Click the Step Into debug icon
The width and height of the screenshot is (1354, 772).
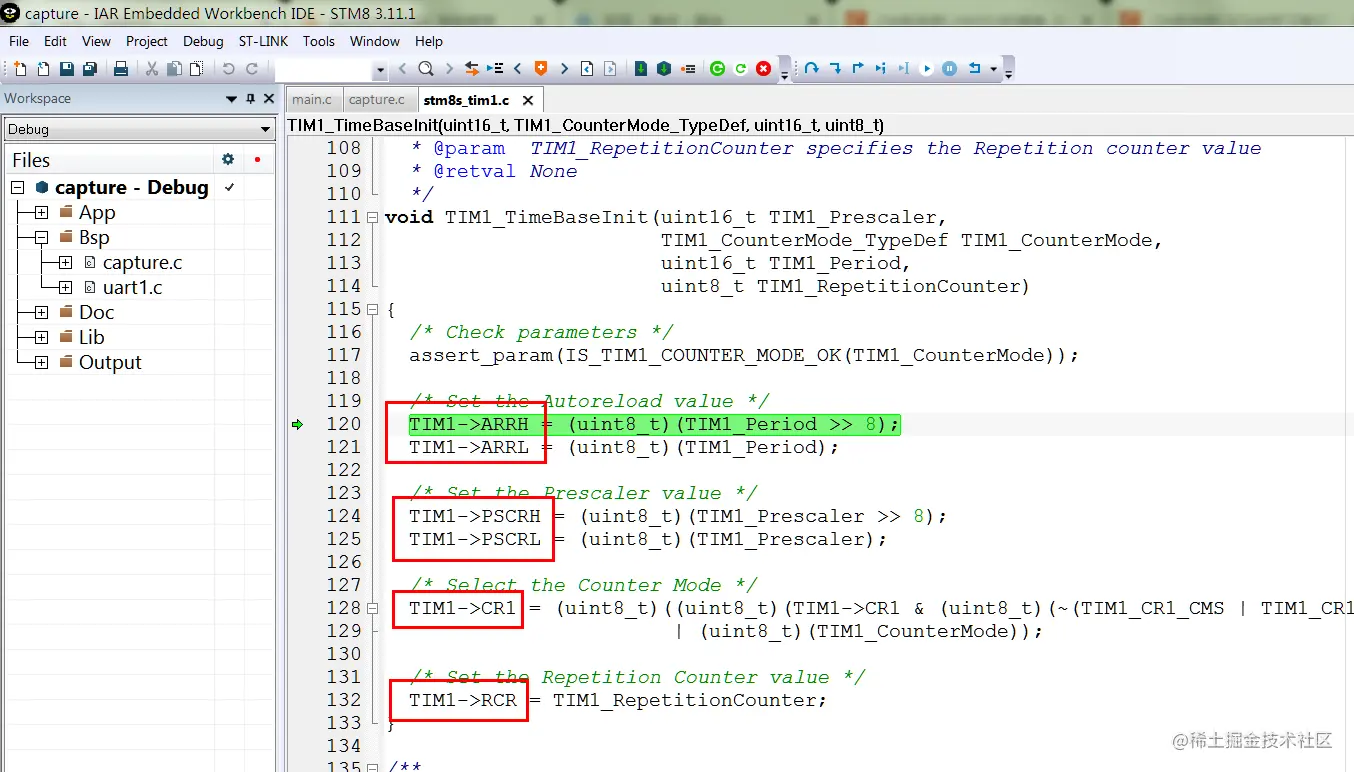tap(835, 69)
